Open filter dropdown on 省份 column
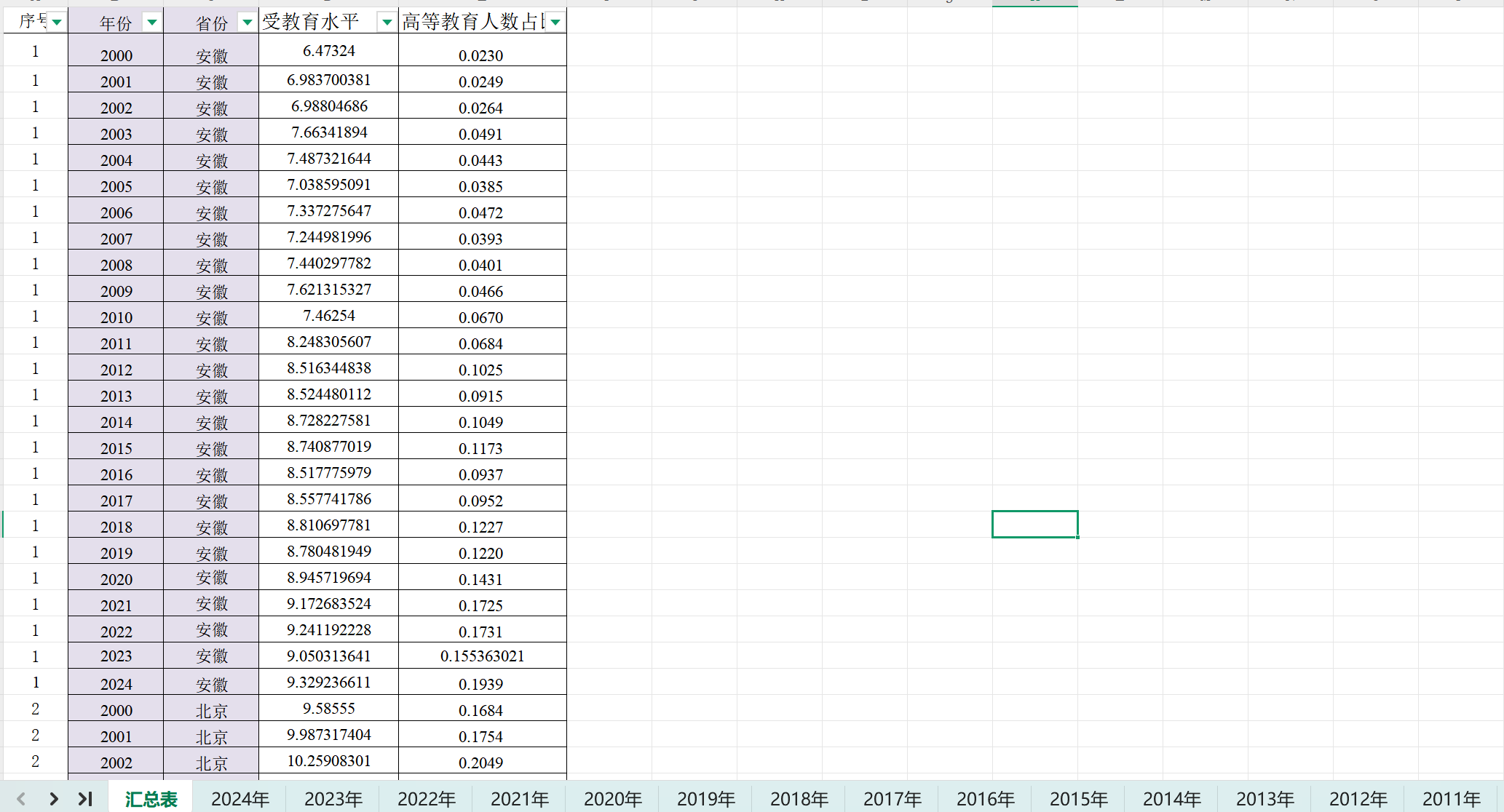This screenshot has width=1504, height=812. [x=247, y=23]
